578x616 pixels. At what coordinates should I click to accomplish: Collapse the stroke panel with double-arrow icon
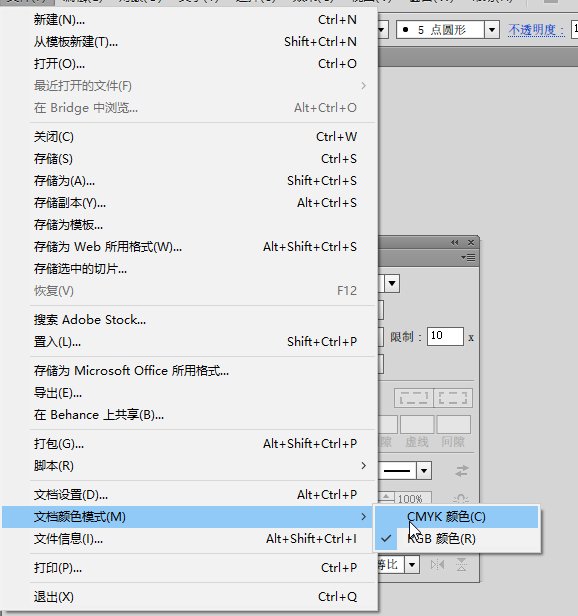point(455,242)
